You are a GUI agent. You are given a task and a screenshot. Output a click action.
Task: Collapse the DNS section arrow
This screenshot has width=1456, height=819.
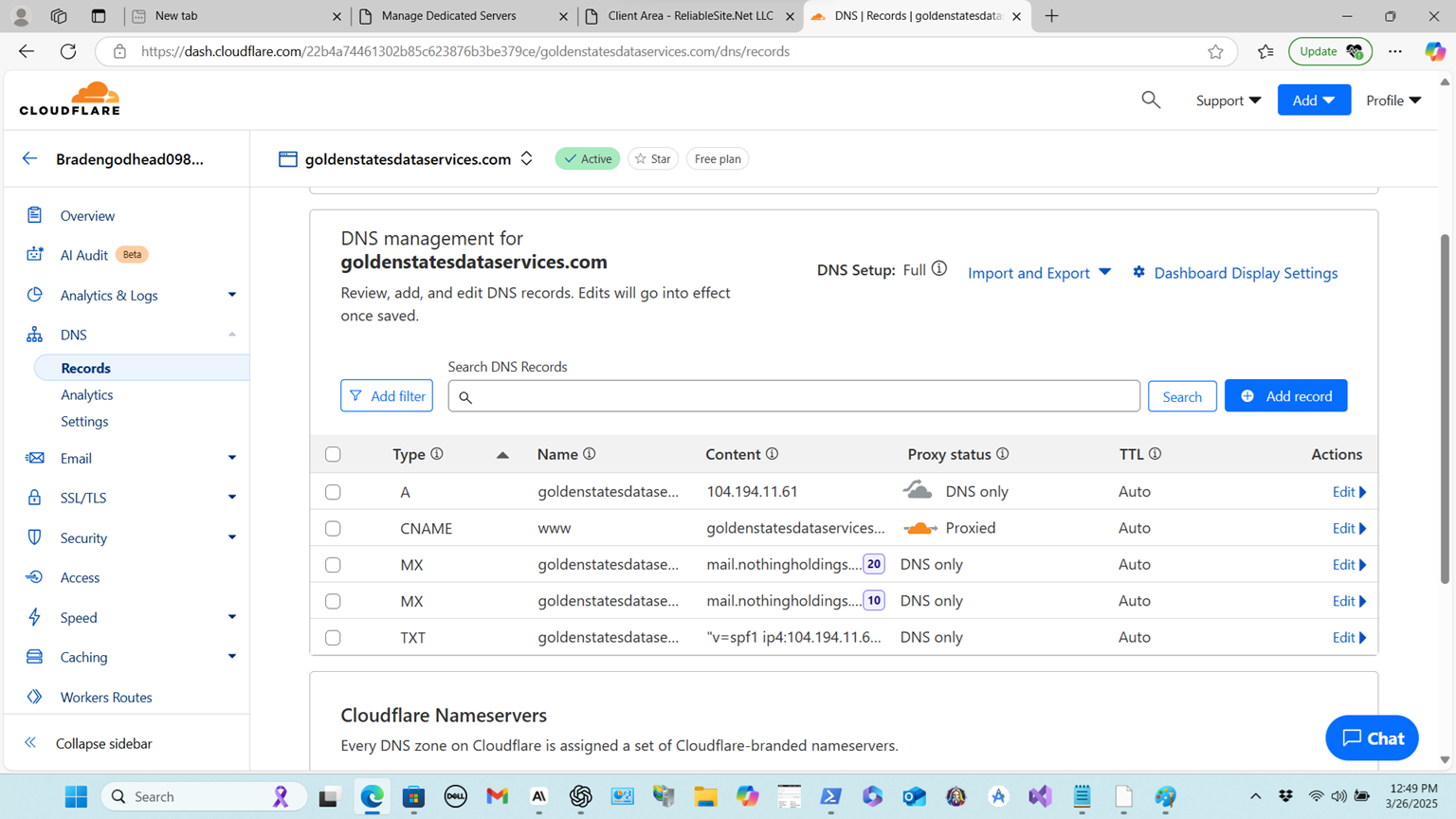coord(232,335)
